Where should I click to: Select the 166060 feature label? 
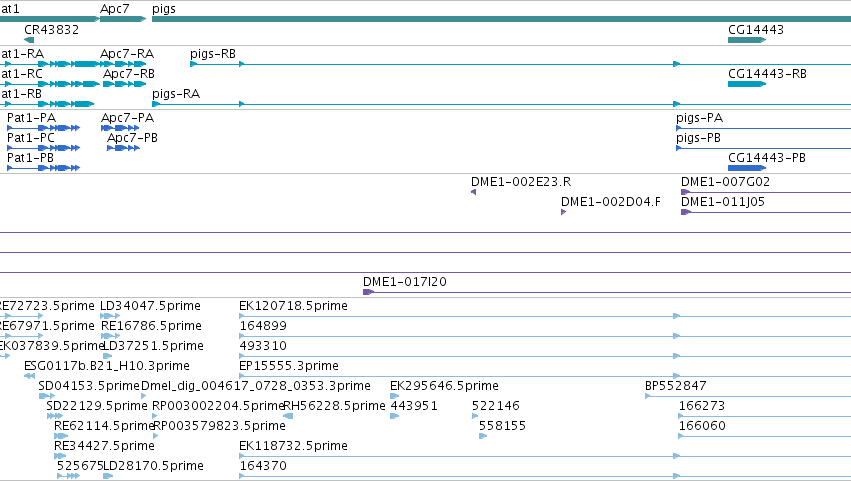(x=702, y=426)
